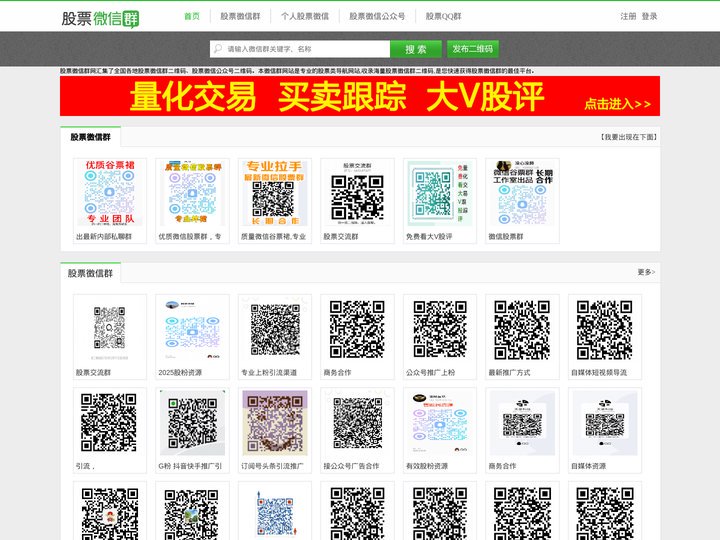
Task: Open the 首页 menu item
Action: (192, 16)
